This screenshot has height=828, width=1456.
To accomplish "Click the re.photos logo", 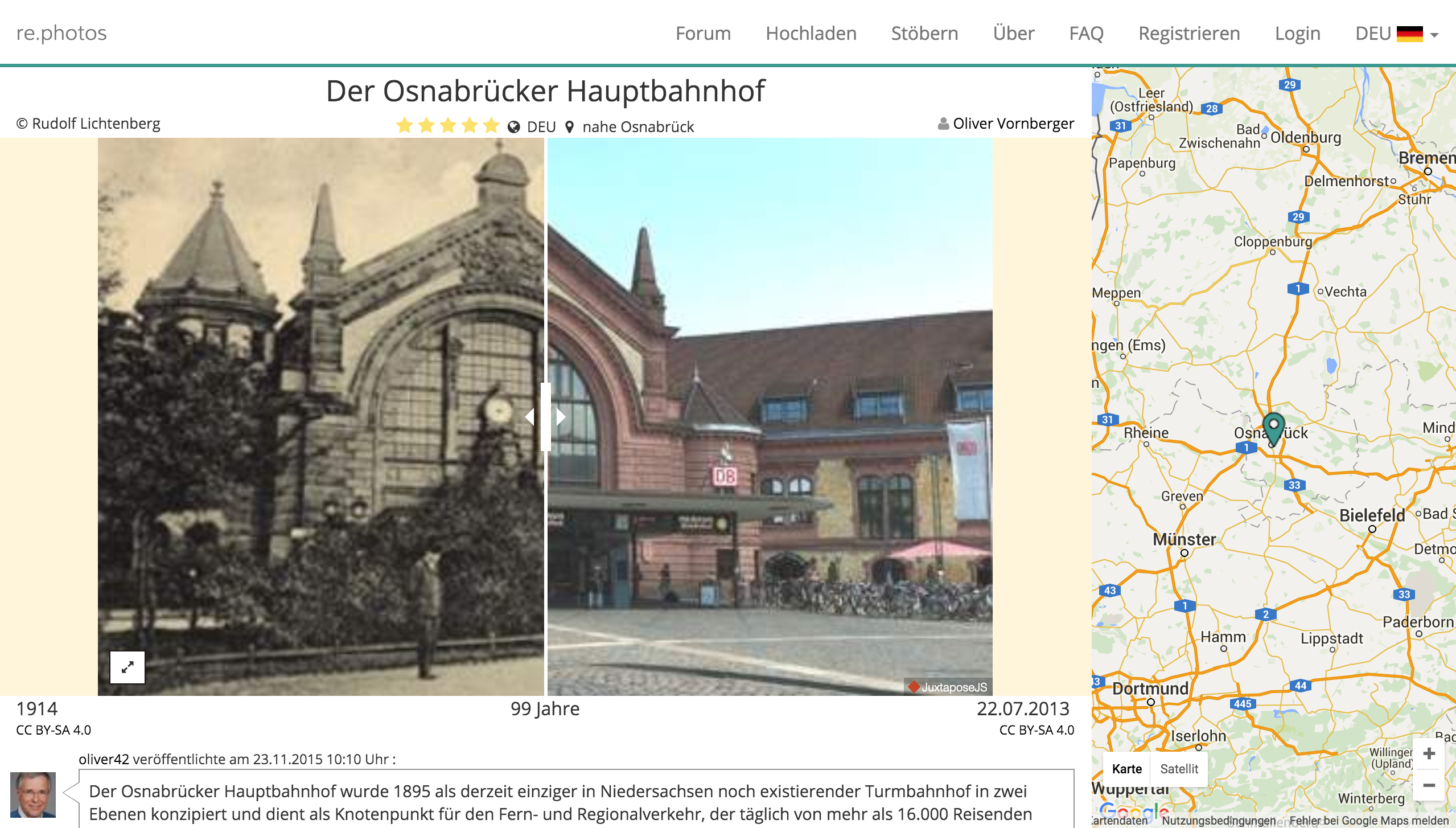I will pyautogui.click(x=61, y=33).
